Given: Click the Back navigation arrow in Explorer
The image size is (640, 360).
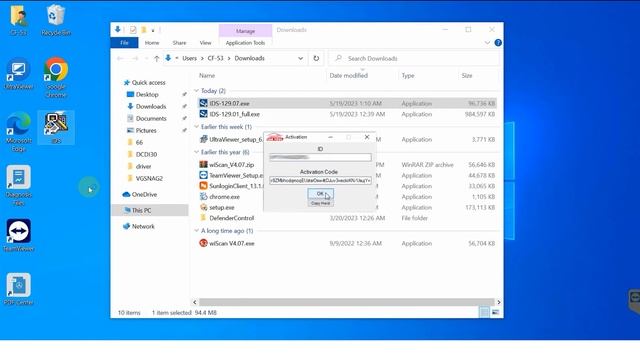Looking at the screenshot, I should tap(120, 59).
